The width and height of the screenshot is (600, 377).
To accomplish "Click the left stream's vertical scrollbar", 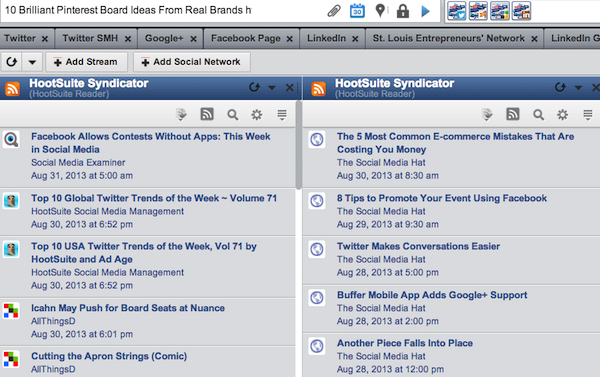I will (x=298, y=145).
